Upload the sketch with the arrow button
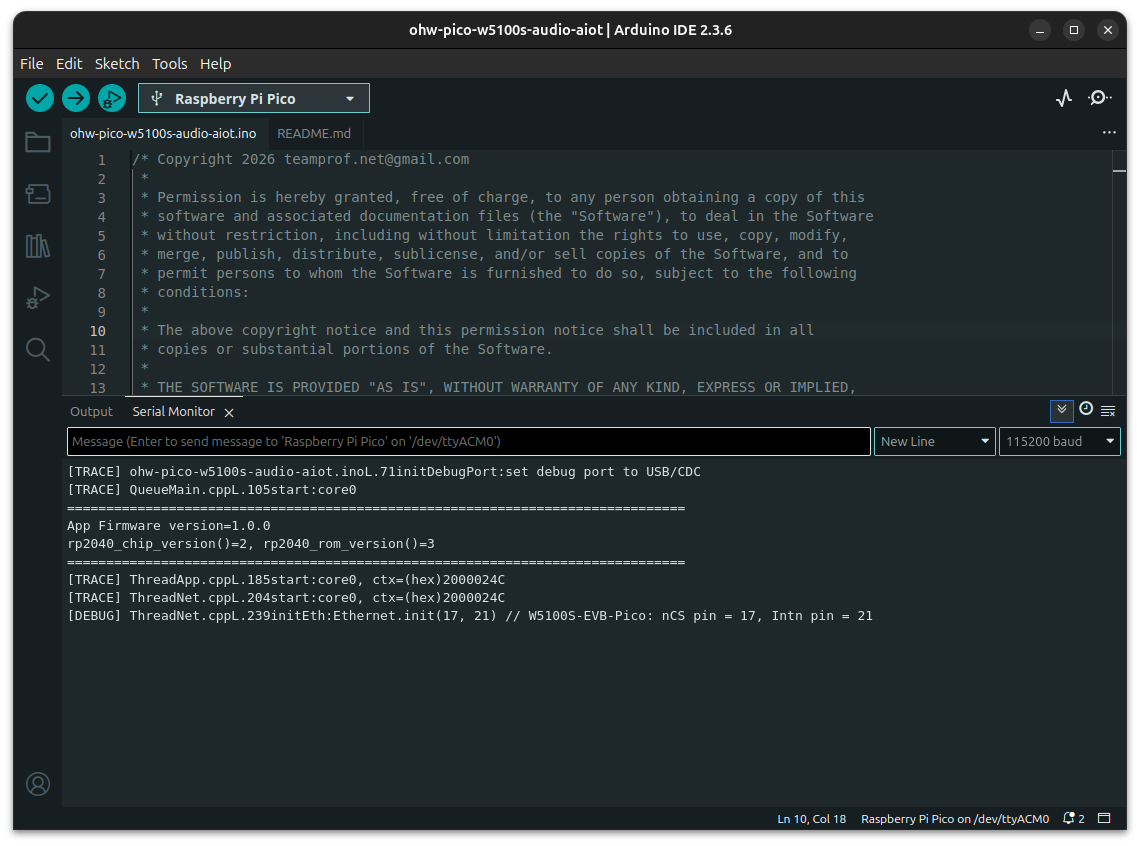Viewport: 1140px width, 846px height. [76, 98]
